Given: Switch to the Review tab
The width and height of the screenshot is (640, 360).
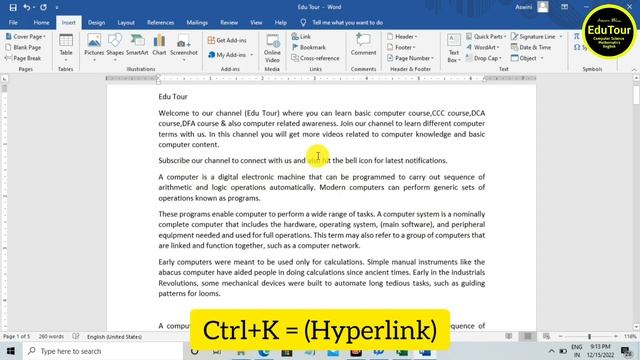Looking at the screenshot, I should point(229,22).
